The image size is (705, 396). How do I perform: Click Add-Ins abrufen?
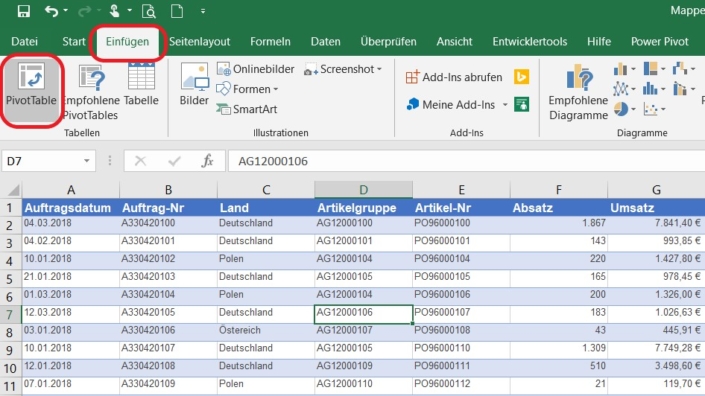[x=454, y=77]
